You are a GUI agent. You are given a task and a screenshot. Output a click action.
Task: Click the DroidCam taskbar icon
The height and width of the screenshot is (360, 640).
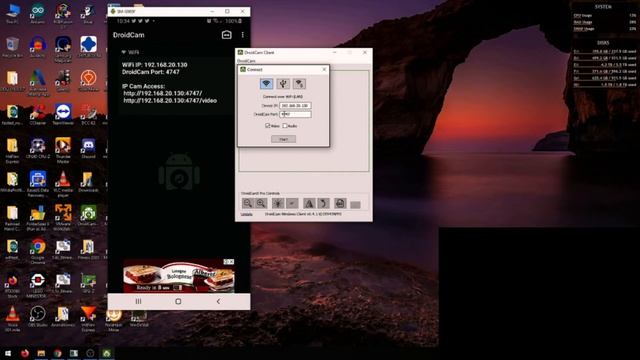pos(107,353)
